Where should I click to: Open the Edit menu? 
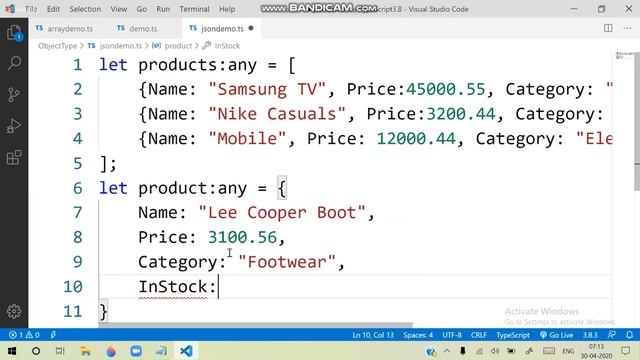click(x=53, y=9)
